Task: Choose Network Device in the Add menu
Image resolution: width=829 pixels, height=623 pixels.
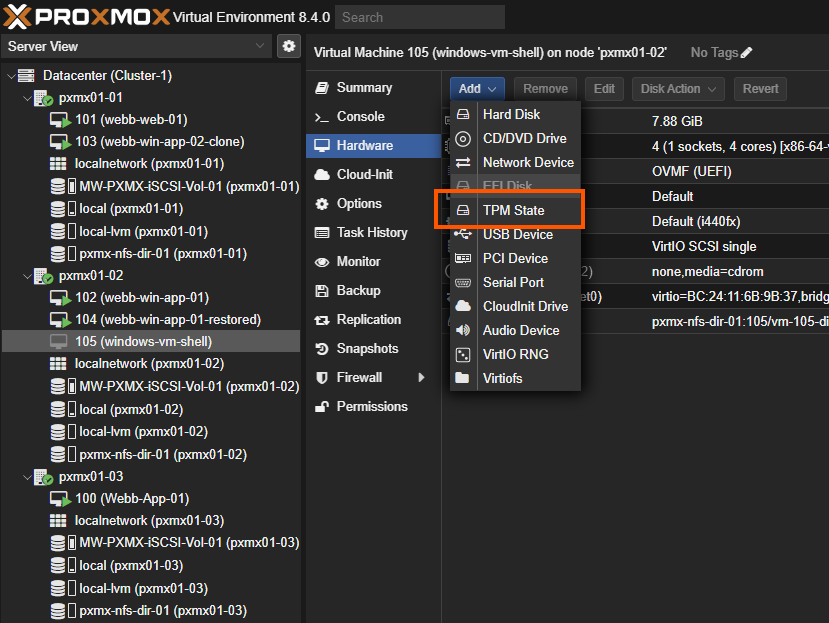Action: (515, 162)
